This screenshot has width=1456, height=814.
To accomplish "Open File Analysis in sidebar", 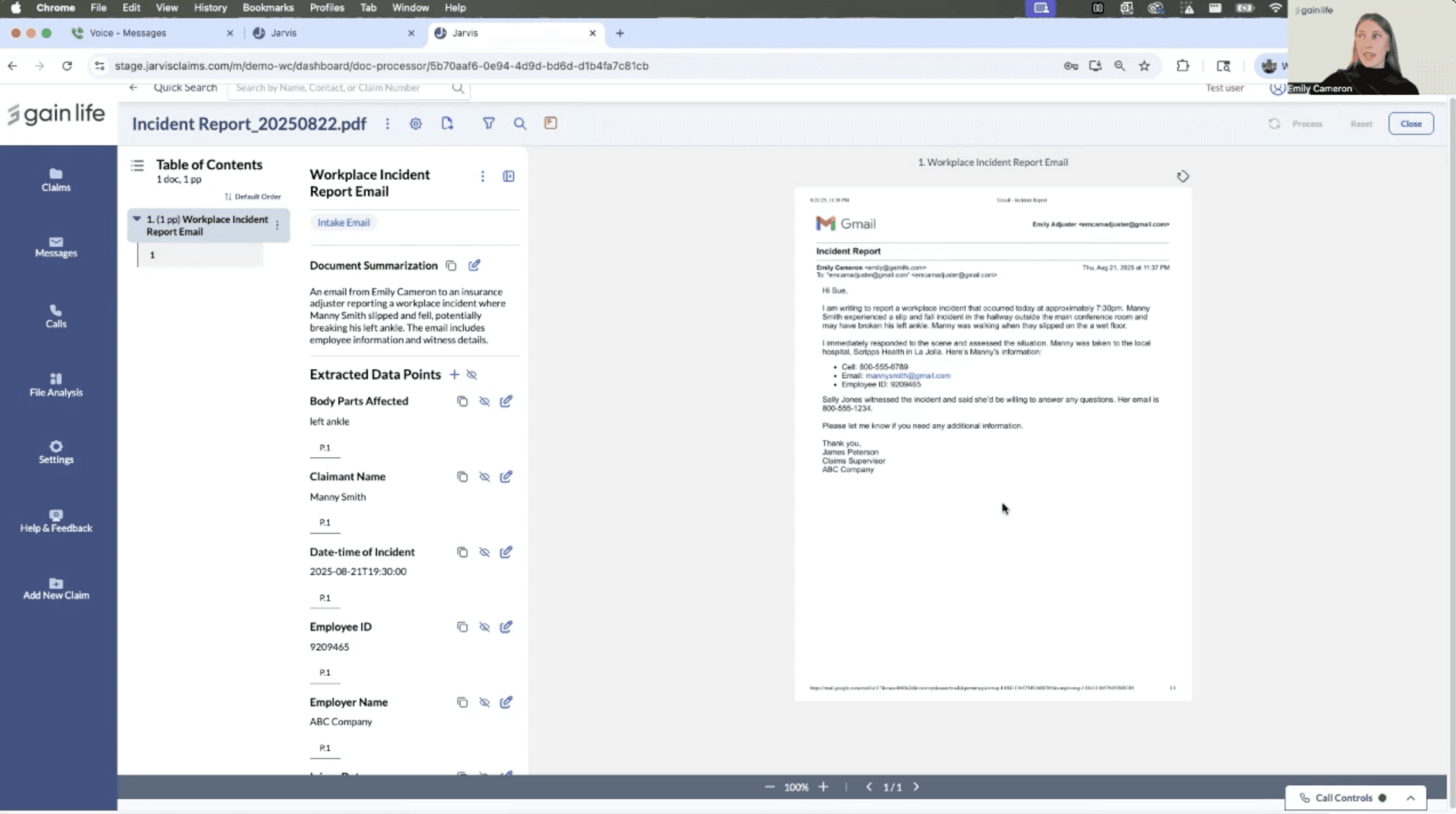I will coord(56,385).
